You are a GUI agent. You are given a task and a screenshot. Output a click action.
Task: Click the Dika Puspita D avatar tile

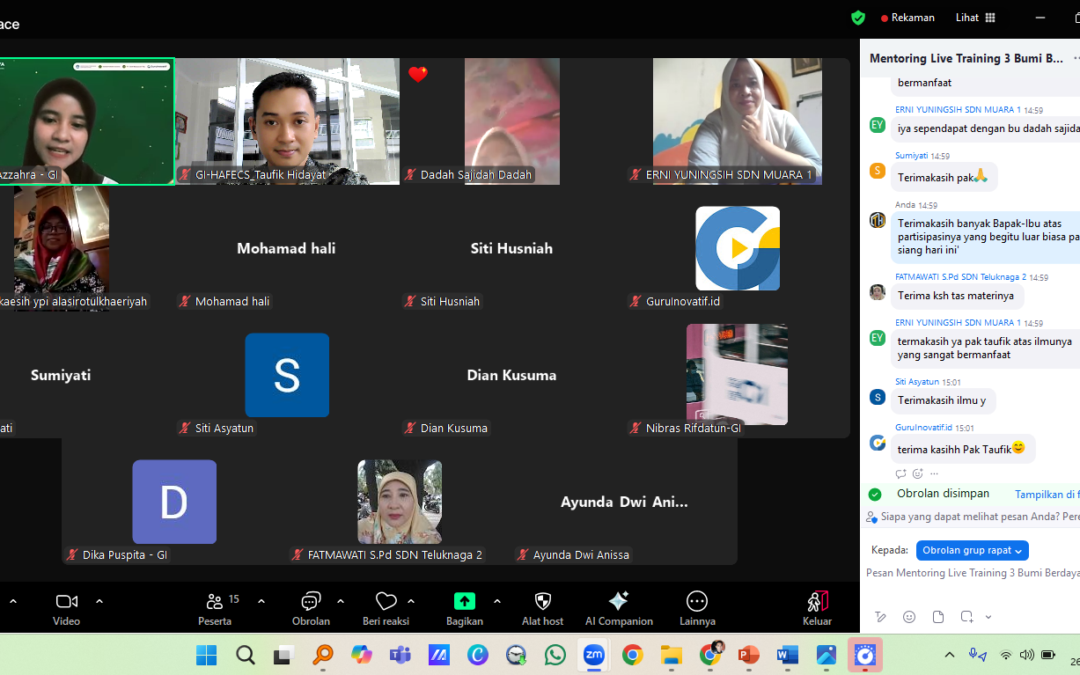click(x=174, y=502)
